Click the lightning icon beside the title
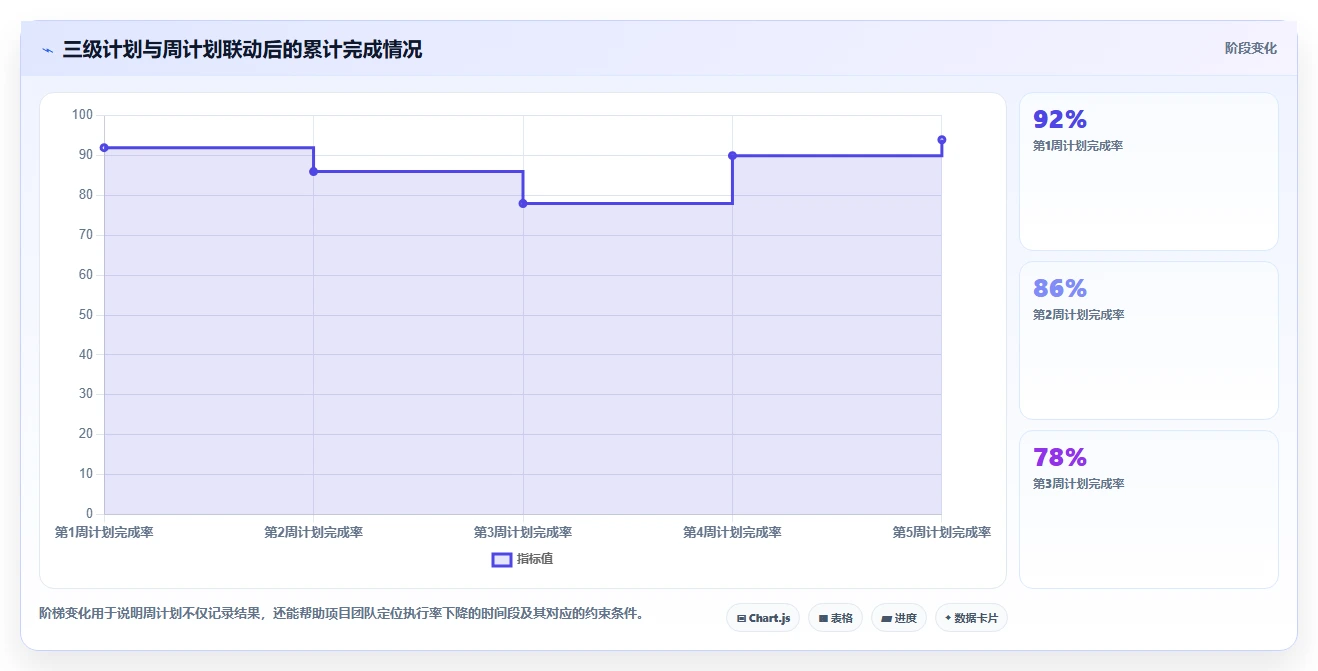The image size is (1318, 671). [x=47, y=50]
